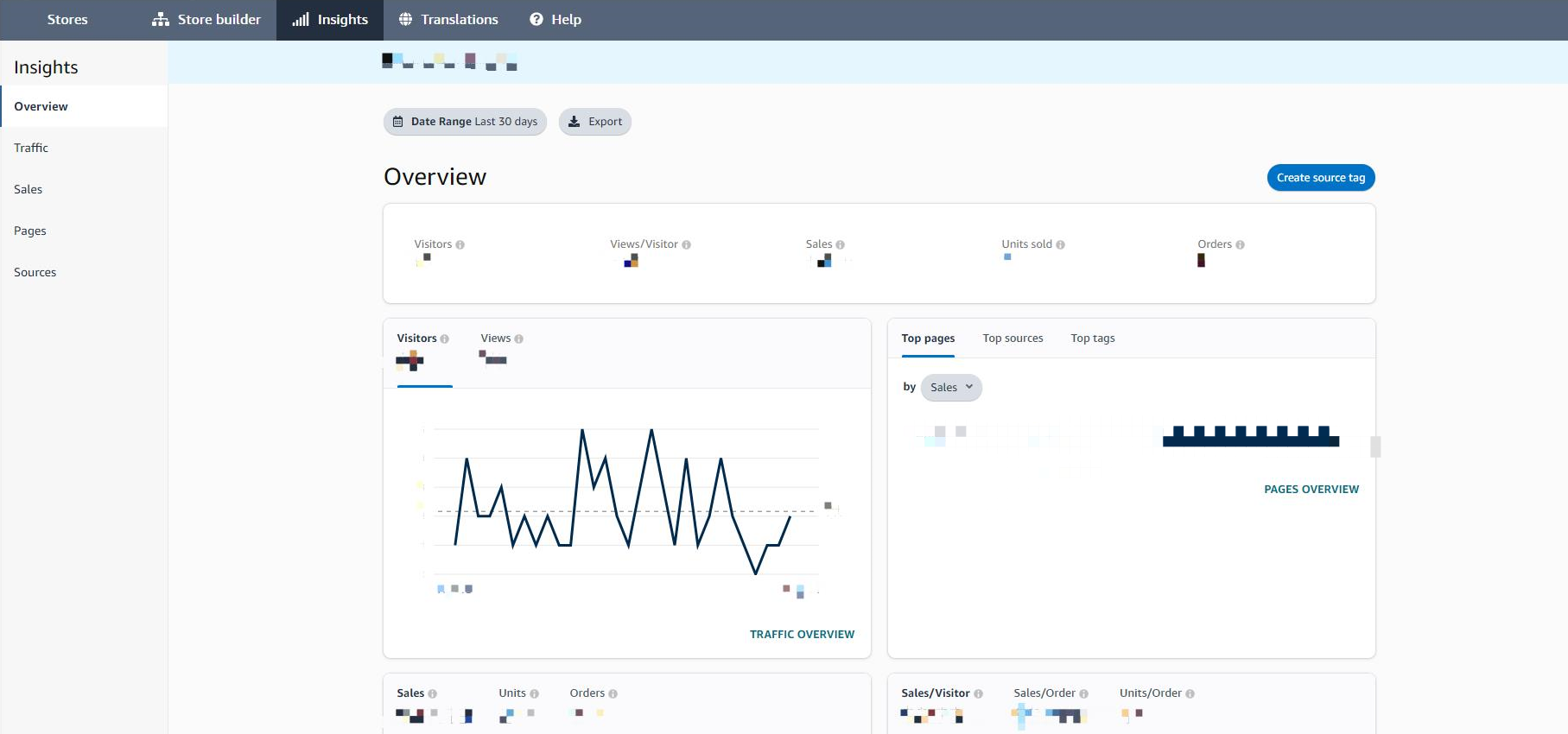Click the Create source tag button
Screen dimensions: 1568x734
[1321, 178]
